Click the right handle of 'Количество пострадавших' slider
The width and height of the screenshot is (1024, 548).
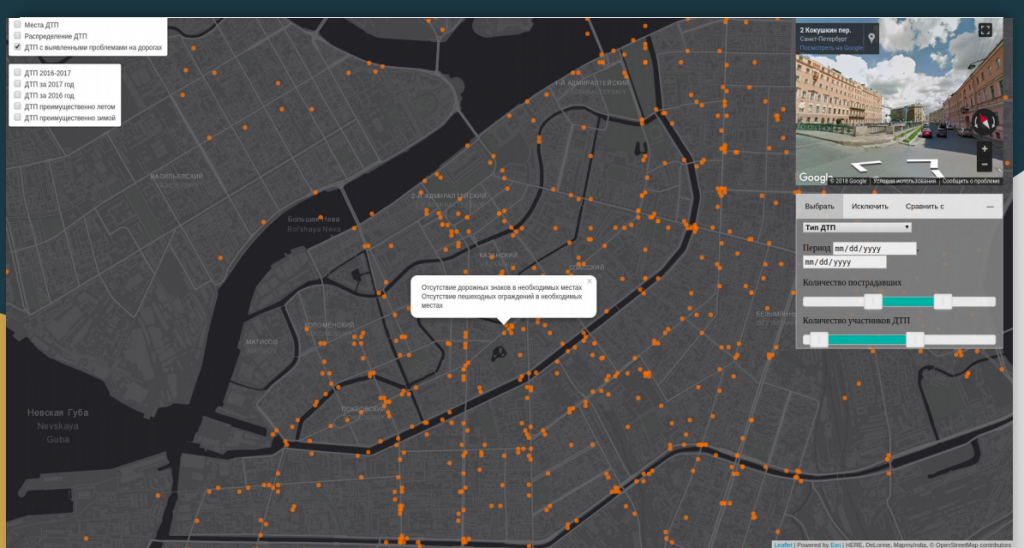(941, 301)
